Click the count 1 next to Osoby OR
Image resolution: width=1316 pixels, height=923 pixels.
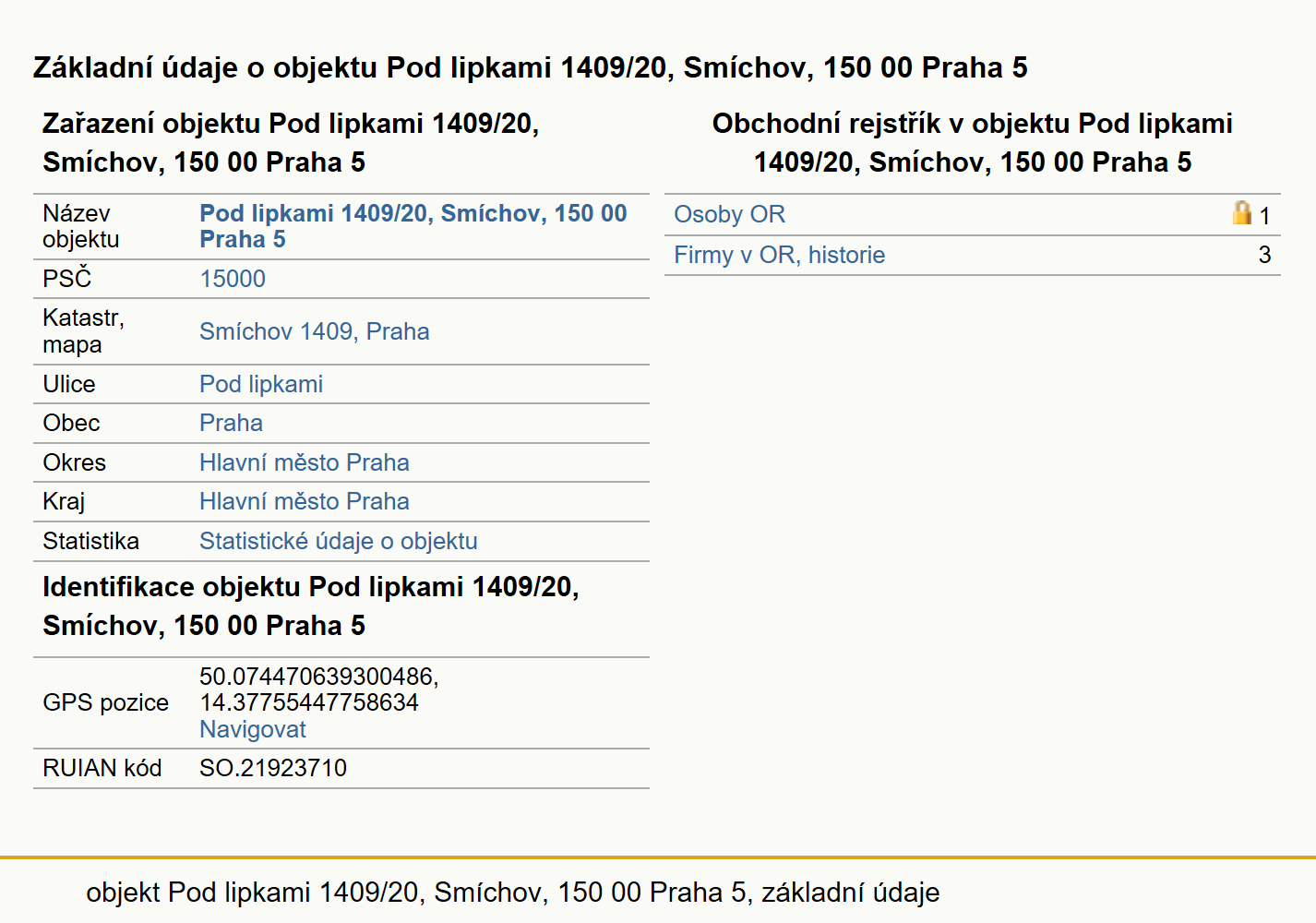(x=1264, y=216)
